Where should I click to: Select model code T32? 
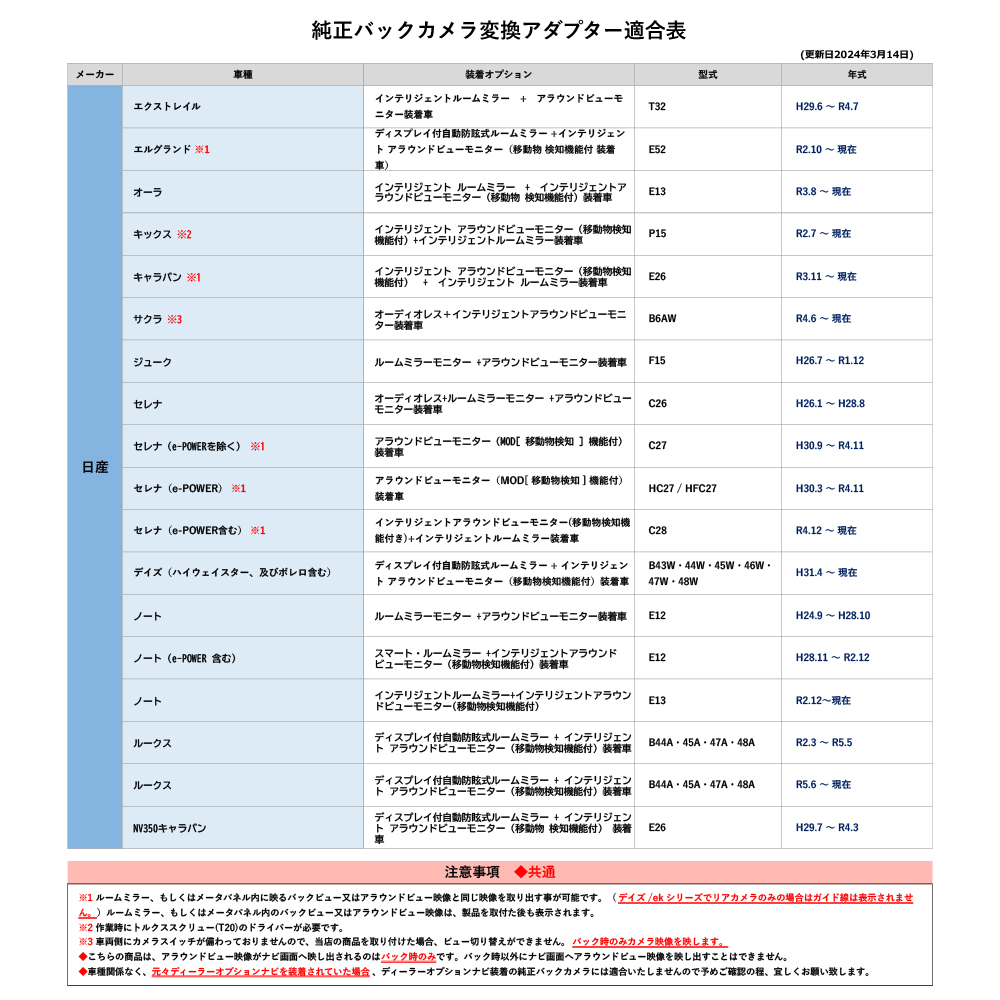(x=657, y=107)
